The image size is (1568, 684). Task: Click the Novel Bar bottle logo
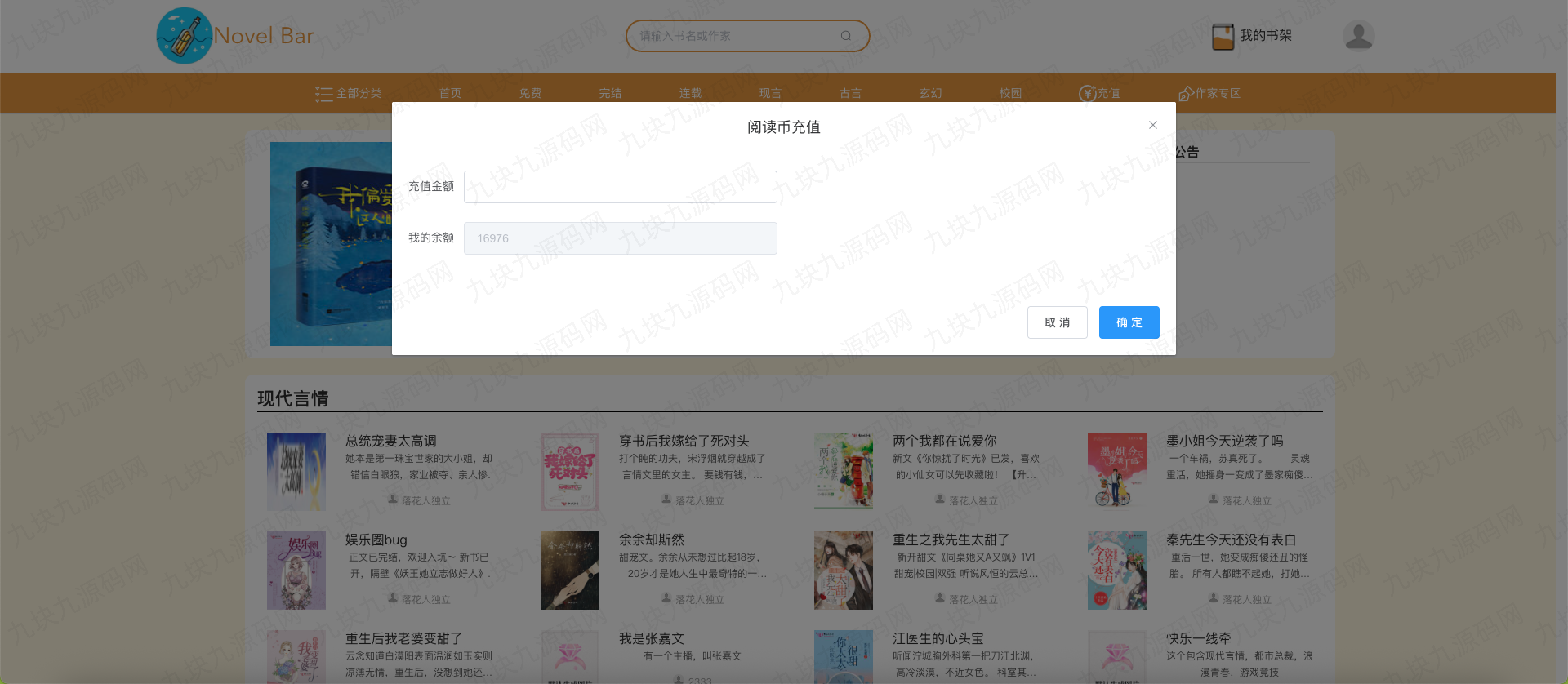coord(185,36)
